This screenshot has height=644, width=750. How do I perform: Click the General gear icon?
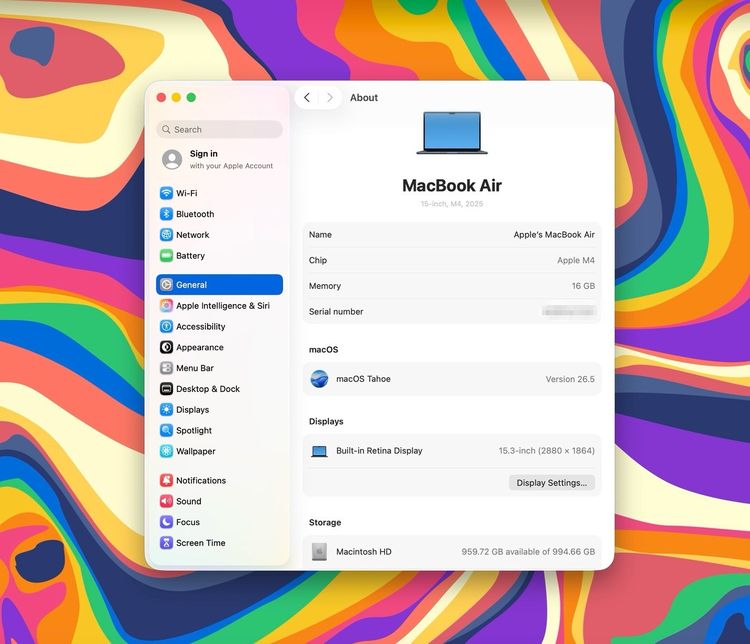[166, 285]
